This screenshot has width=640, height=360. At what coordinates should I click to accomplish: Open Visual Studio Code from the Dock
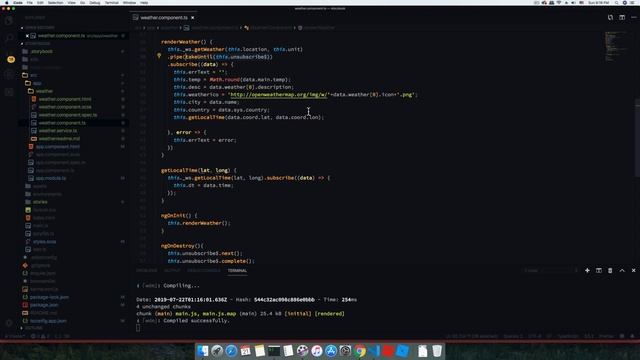pos(374,351)
